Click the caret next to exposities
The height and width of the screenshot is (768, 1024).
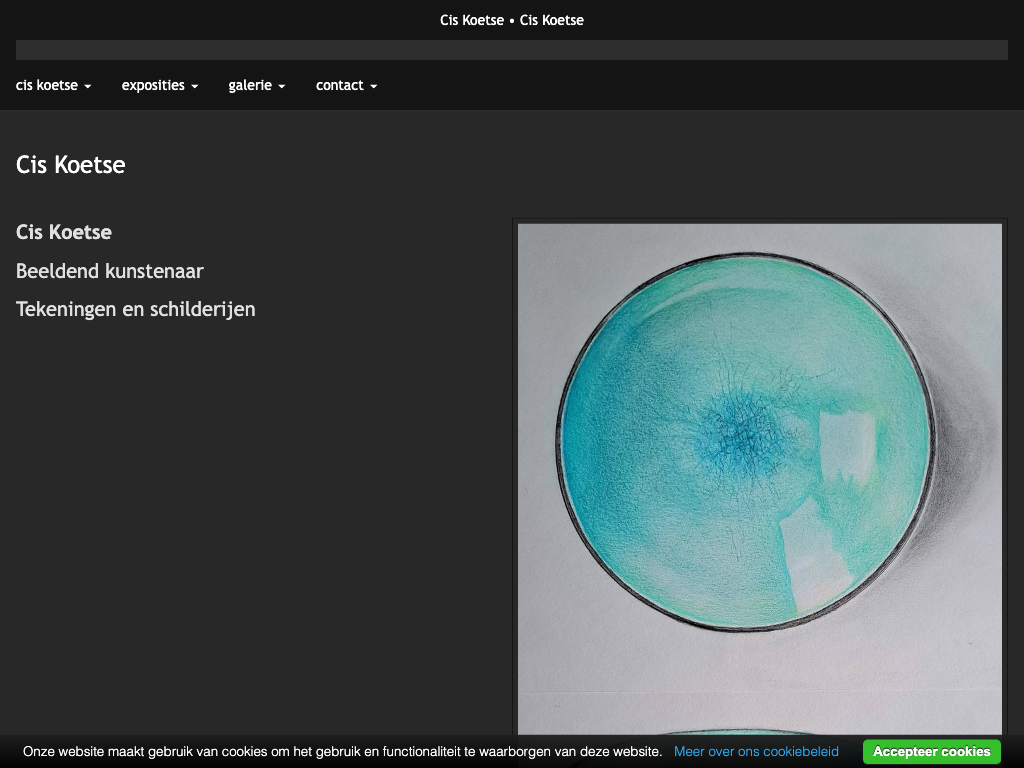point(195,87)
